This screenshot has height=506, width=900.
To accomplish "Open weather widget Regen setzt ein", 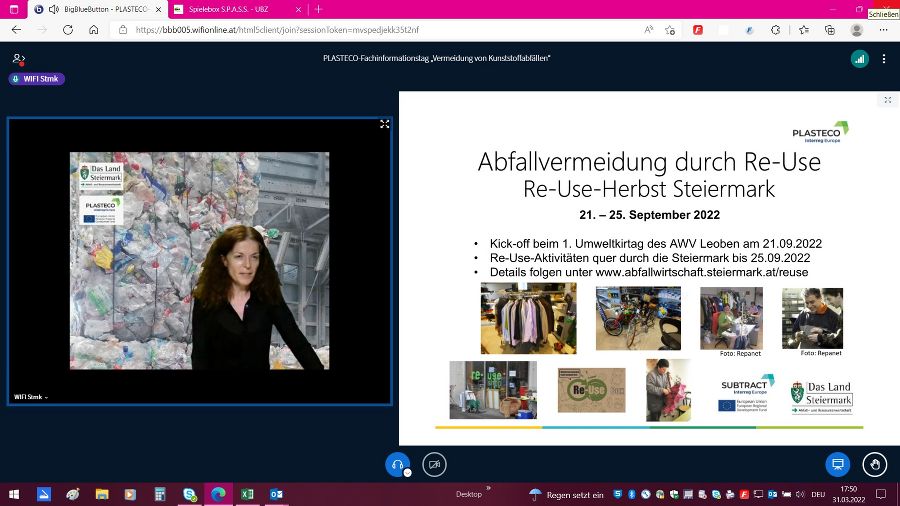I will (567, 495).
